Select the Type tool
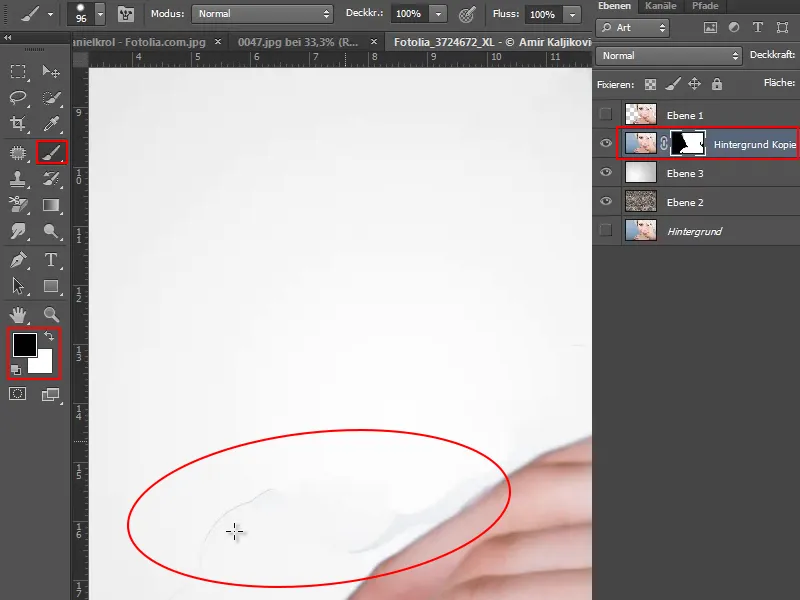 pyautogui.click(x=51, y=260)
